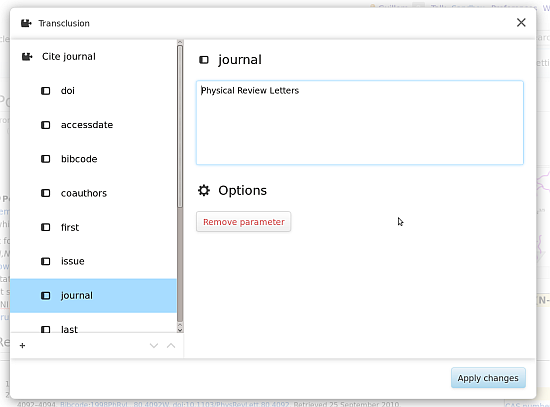Click the Transclusion title text
This screenshot has width=550, height=407.
click(64, 24)
